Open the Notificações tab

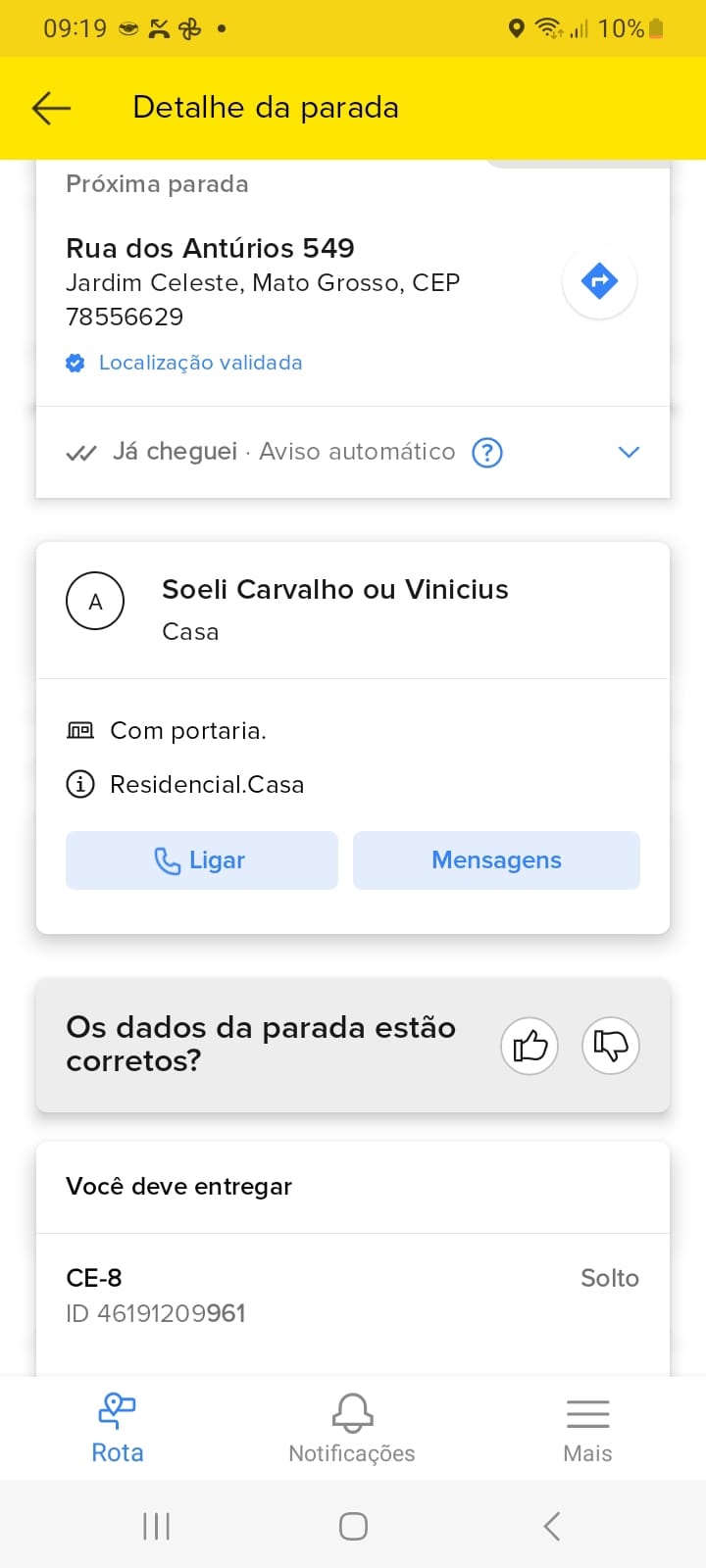tap(352, 1427)
